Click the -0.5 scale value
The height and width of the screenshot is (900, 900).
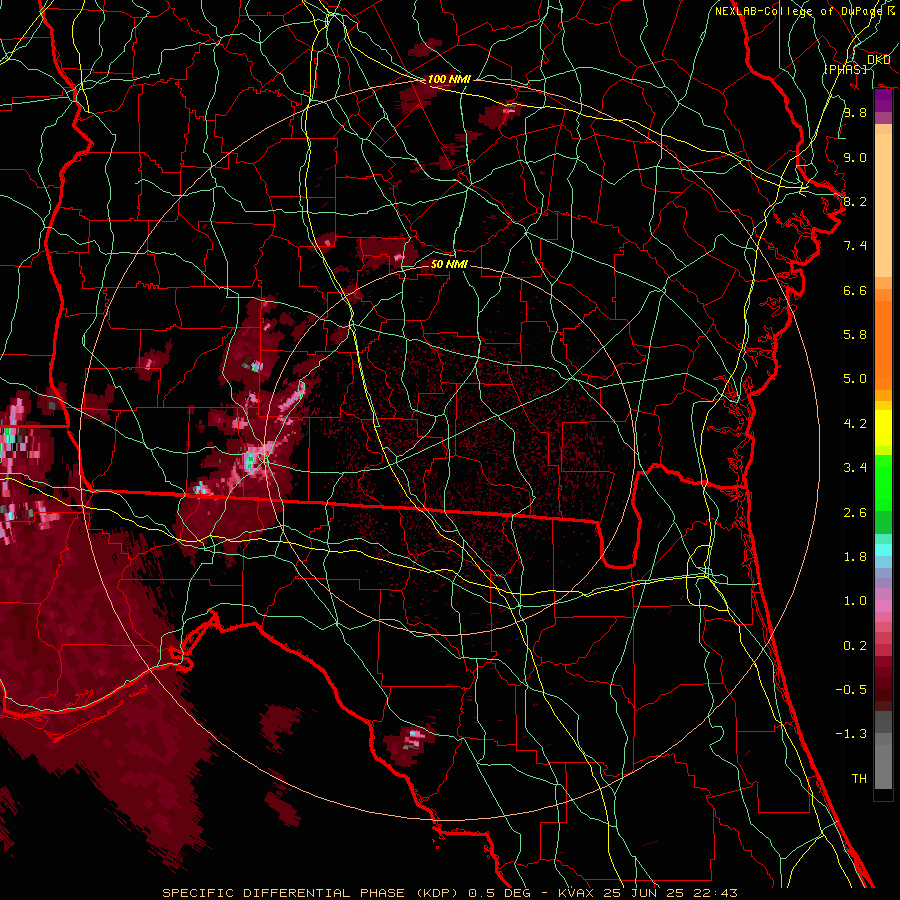point(851,690)
